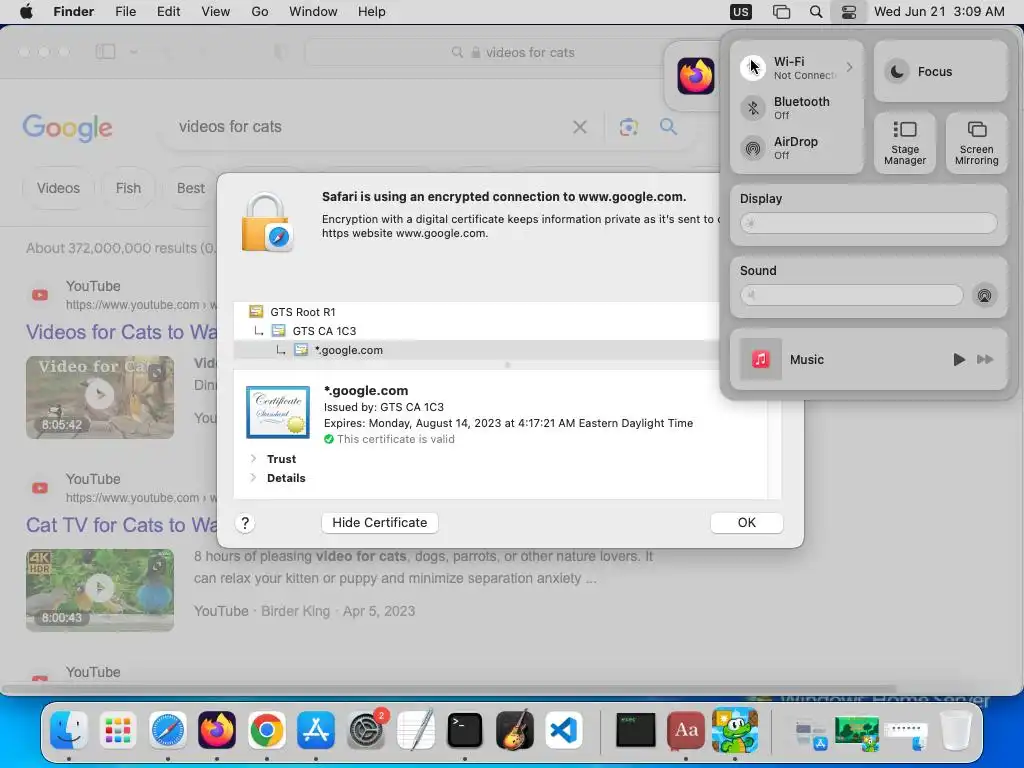Select GTS Root R1 certificate
This screenshot has width=1024, height=768.
[302, 312]
